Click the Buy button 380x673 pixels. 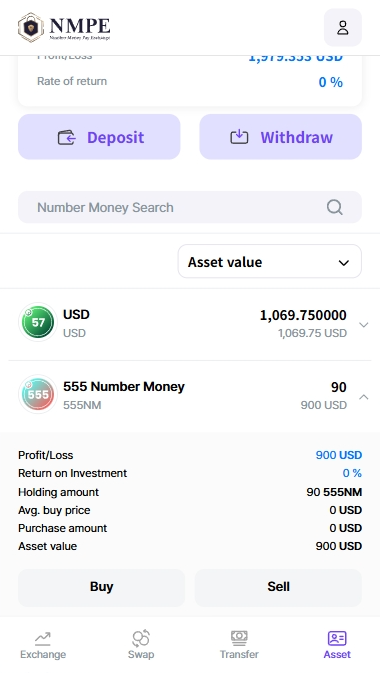[101, 587]
